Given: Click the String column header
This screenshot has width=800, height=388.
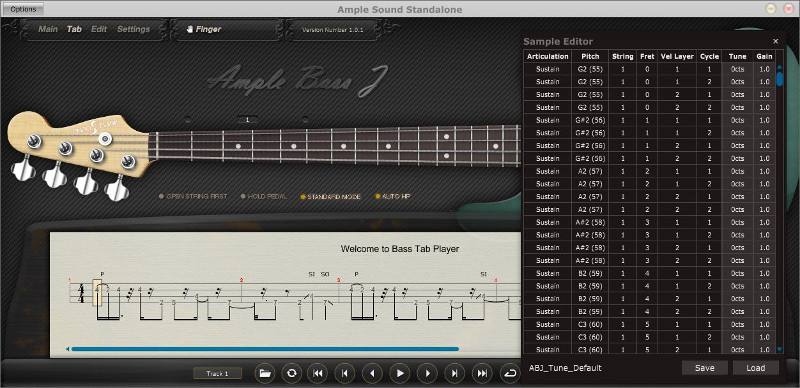Looking at the screenshot, I should point(622,57).
